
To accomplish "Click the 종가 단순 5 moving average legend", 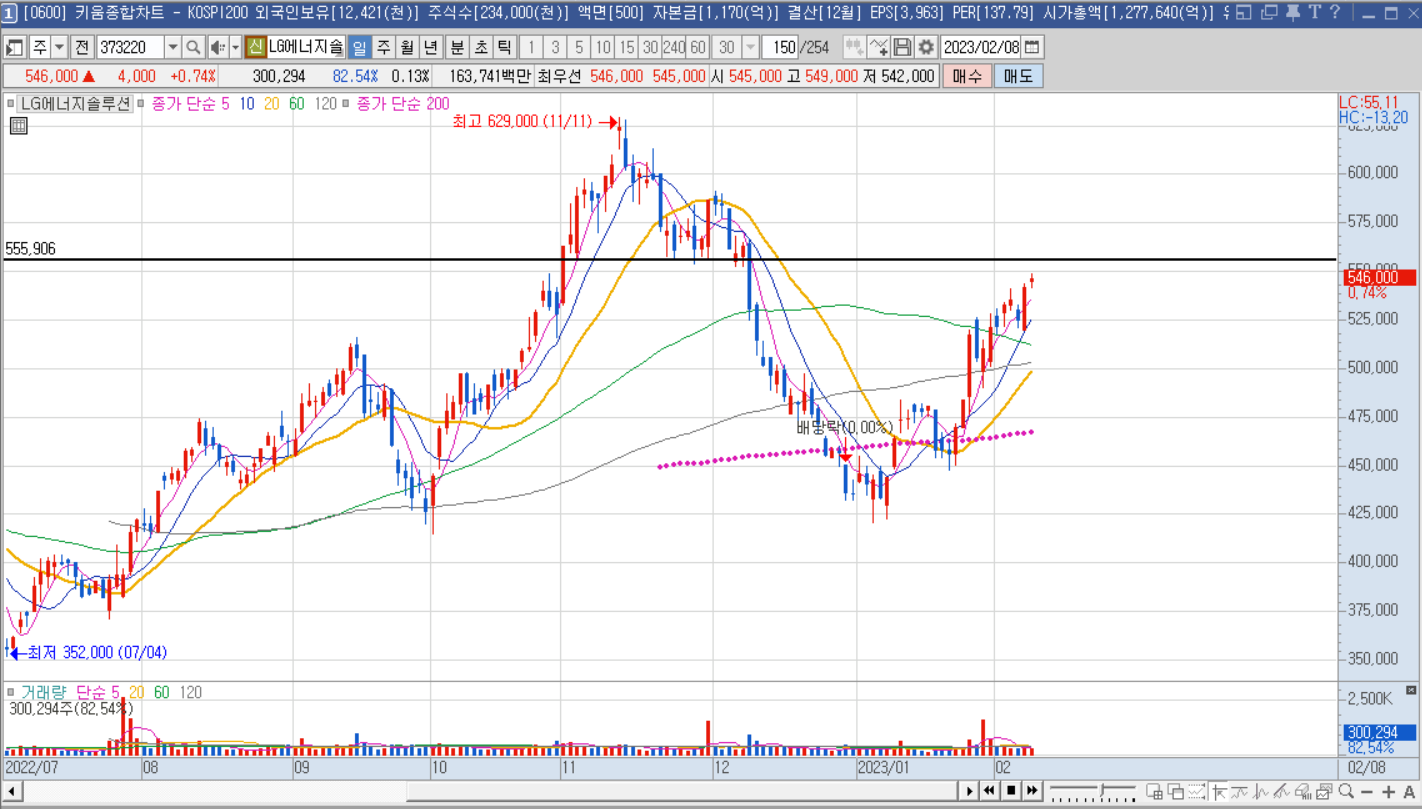I will [x=191, y=103].
